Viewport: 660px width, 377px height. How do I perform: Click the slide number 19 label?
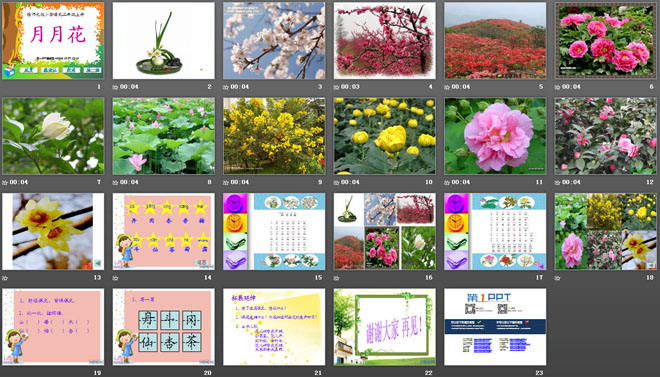coord(97,373)
